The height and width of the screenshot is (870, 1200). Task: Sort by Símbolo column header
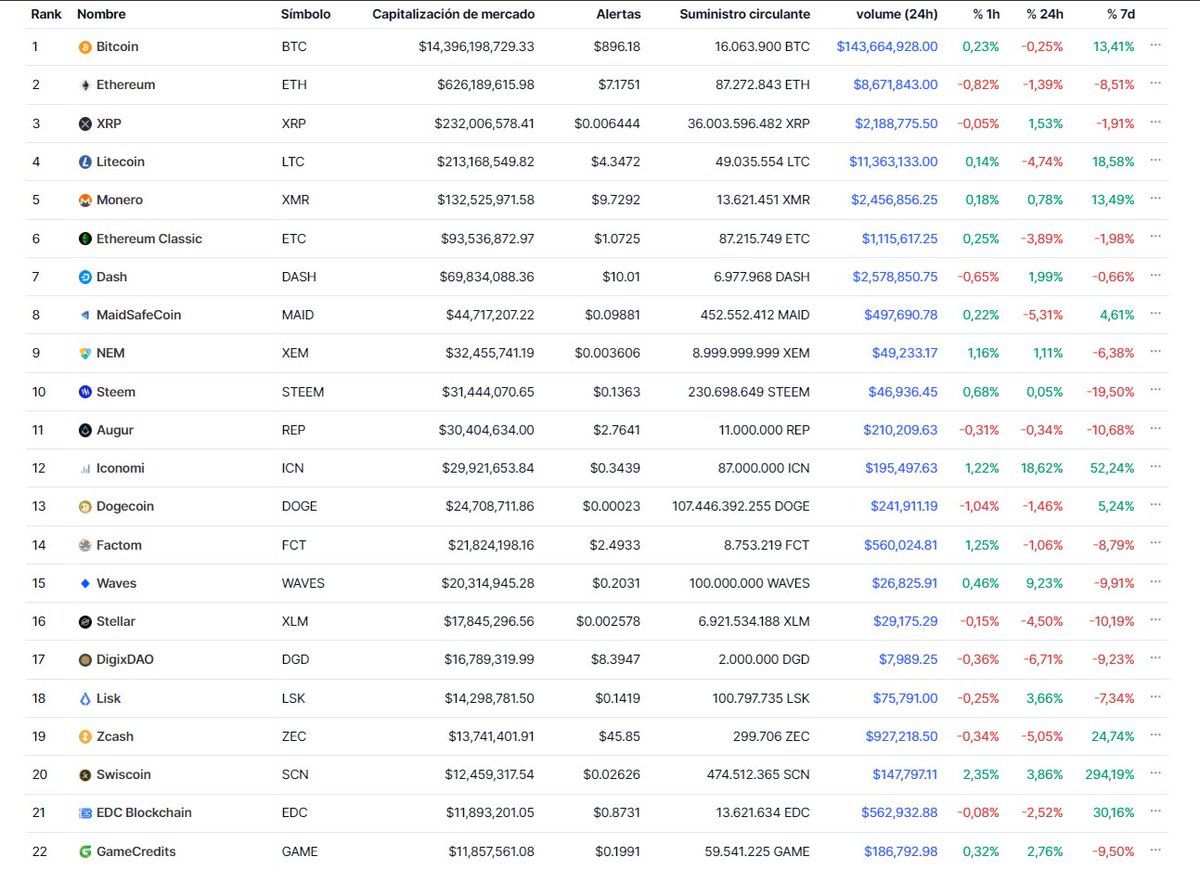coord(306,14)
